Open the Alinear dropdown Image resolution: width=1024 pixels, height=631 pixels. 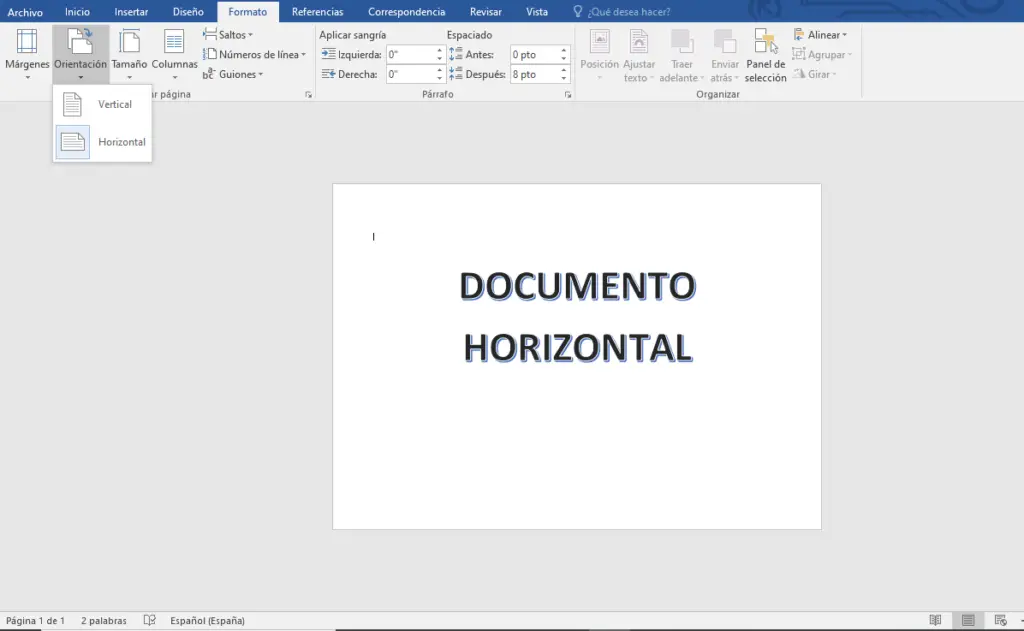pyautogui.click(x=822, y=34)
